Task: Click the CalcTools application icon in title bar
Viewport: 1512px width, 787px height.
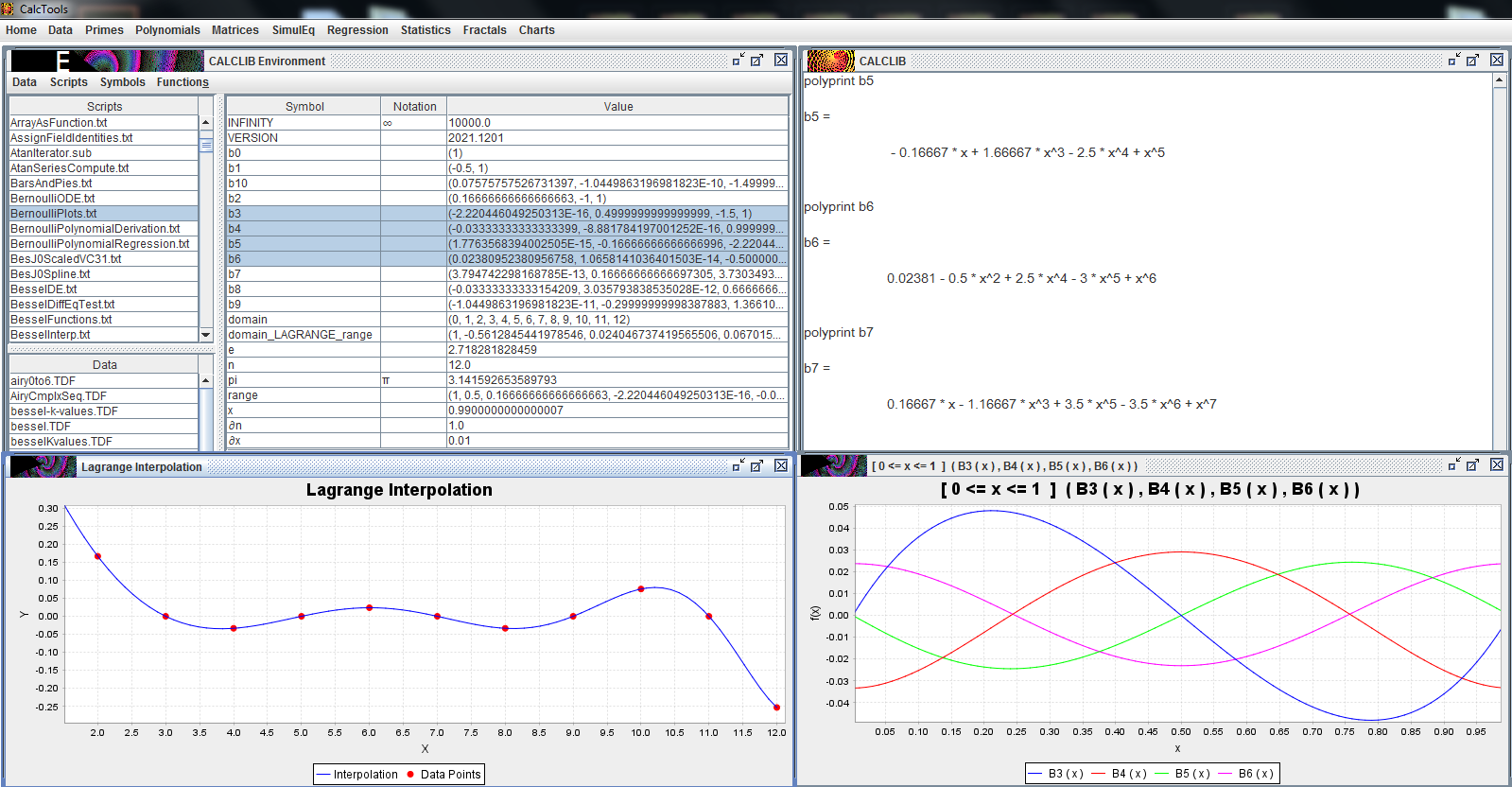Action: pos(8,9)
